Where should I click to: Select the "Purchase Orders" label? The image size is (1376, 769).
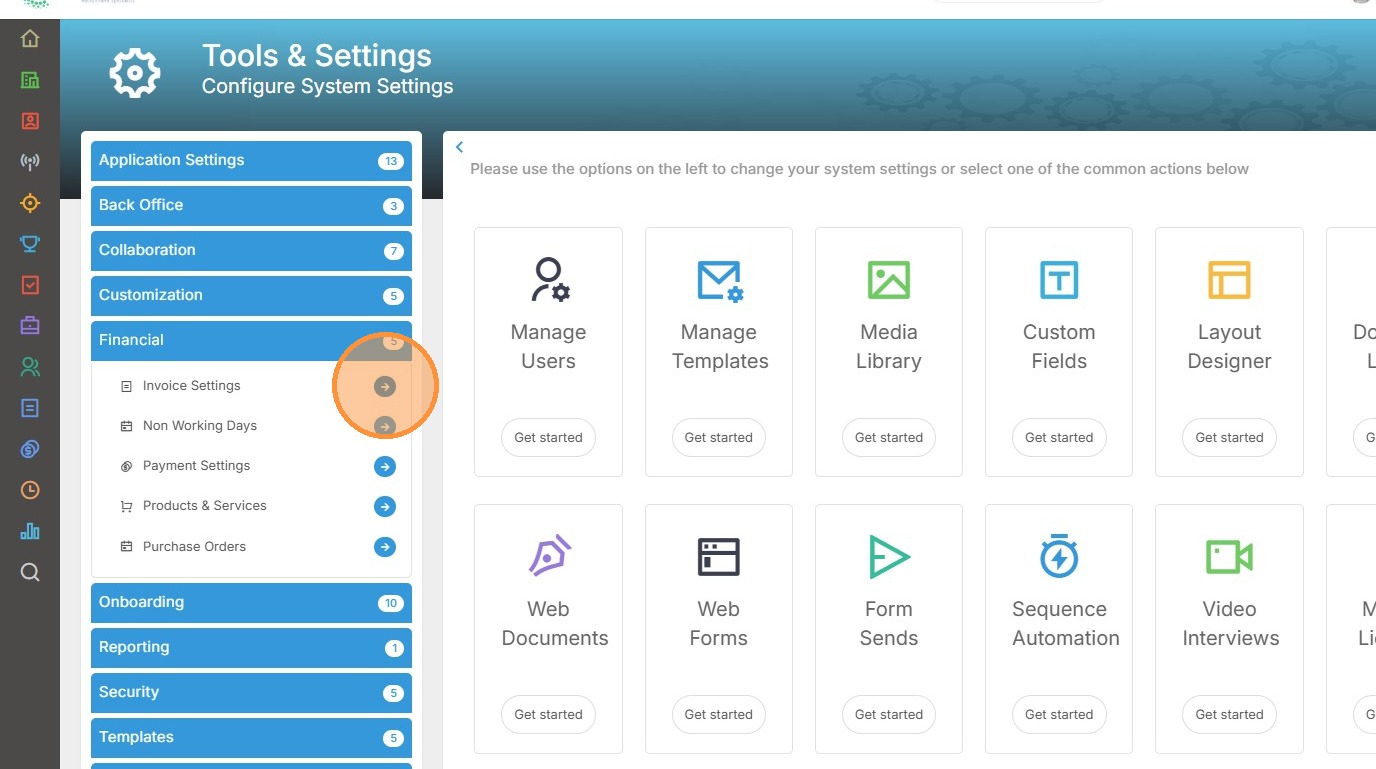(195, 547)
